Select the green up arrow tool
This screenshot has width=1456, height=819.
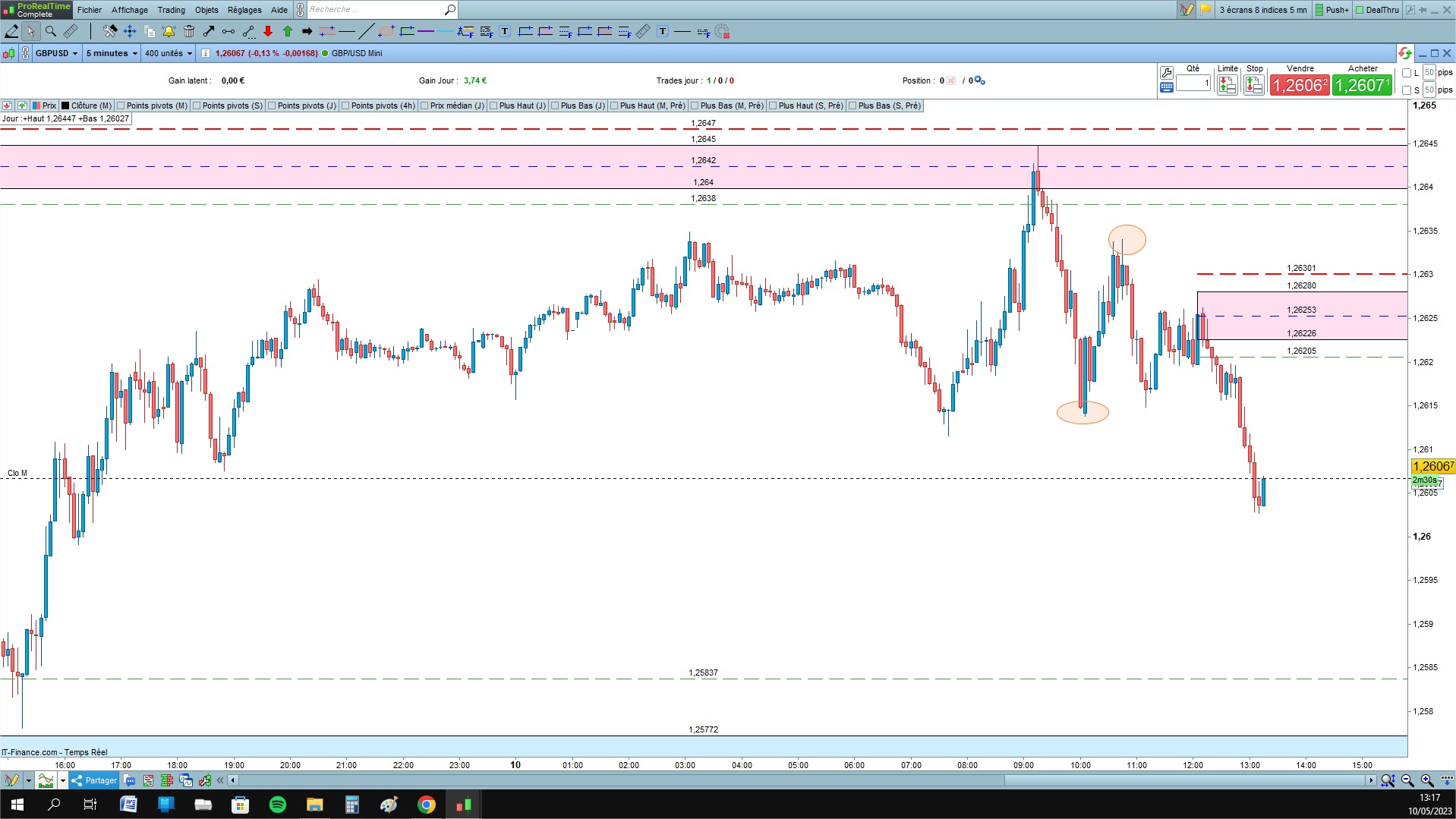click(x=288, y=31)
